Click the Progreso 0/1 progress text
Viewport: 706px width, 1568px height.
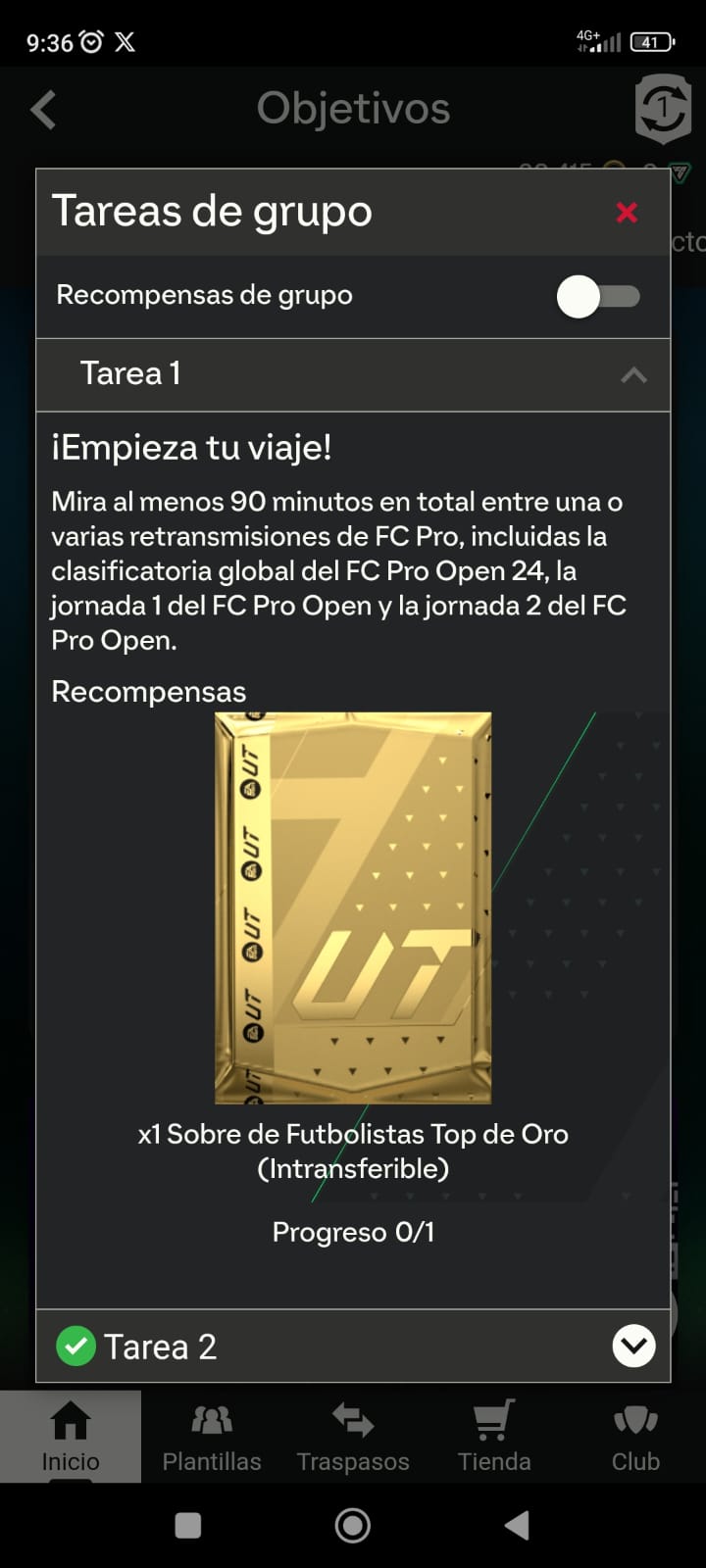353,1232
